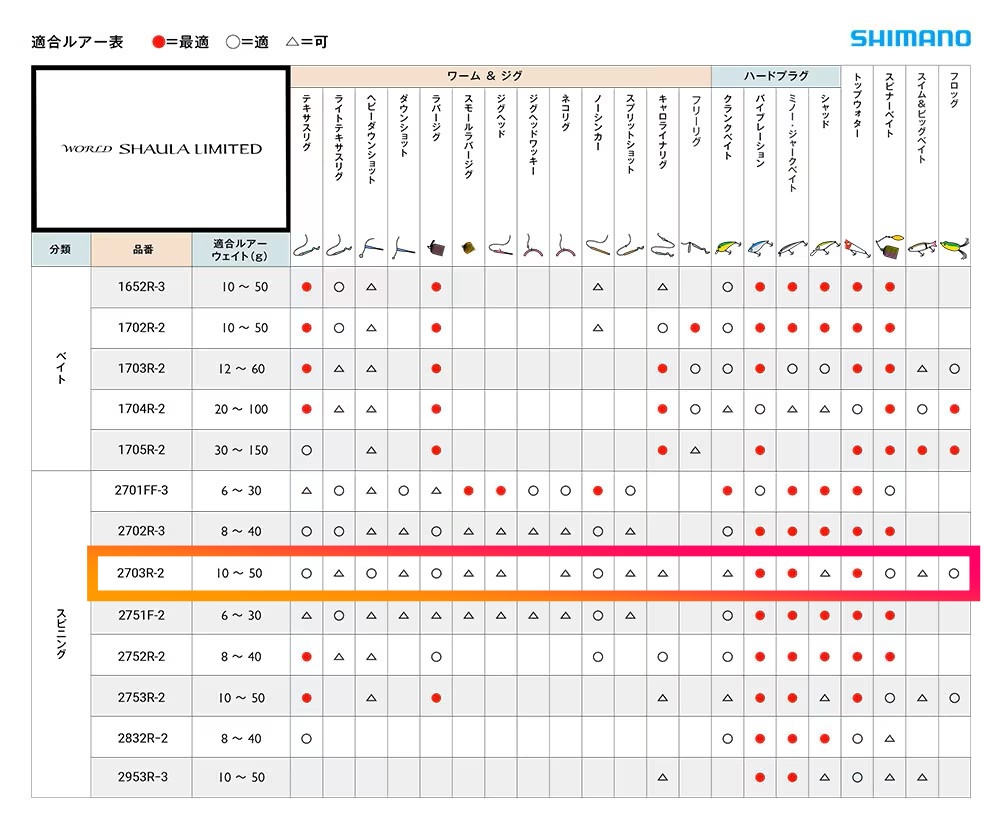
Task: Select the ハードプラグ group header
Action: (776, 76)
